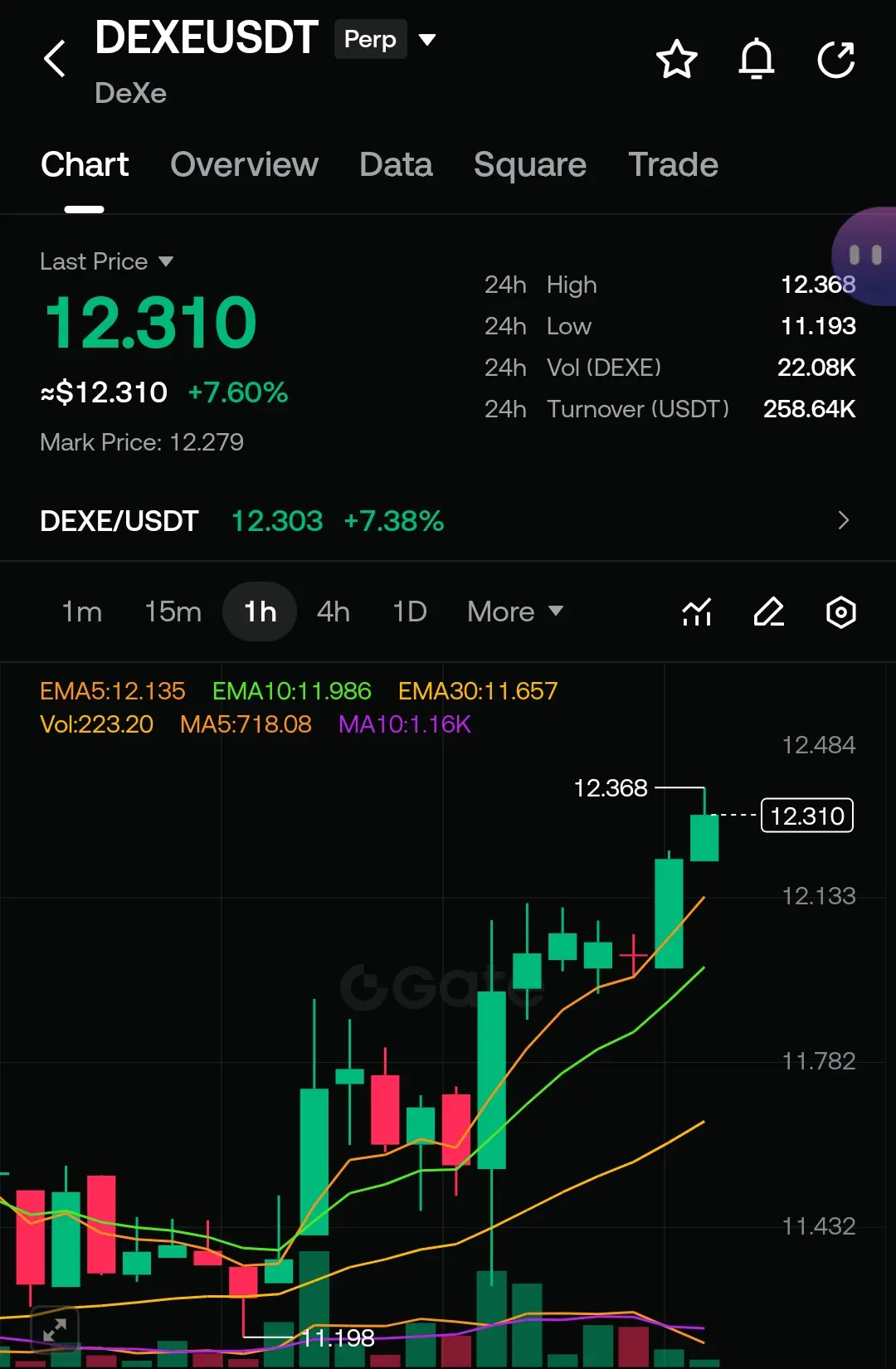Add DEXEUSDT to favorites with star icon

pos(676,59)
